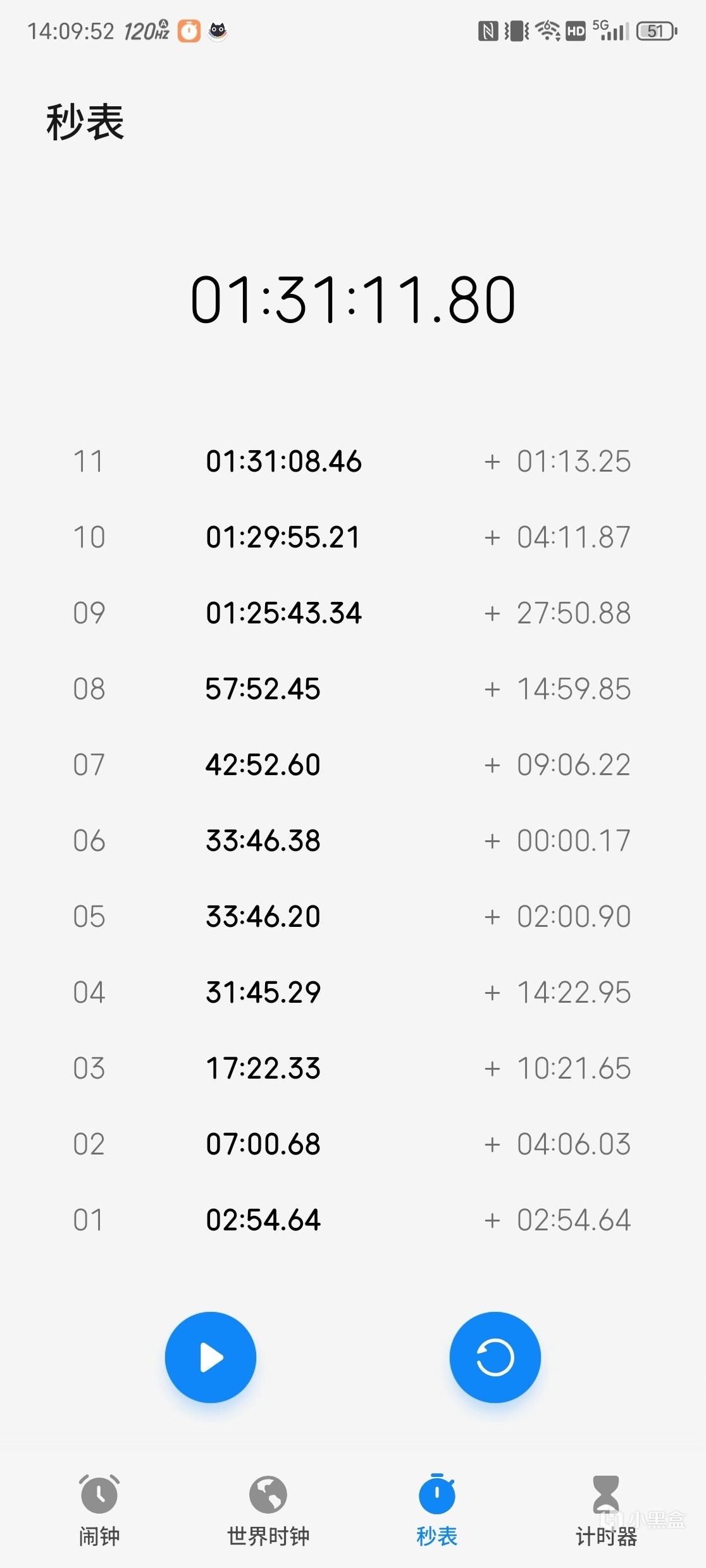The width and height of the screenshot is (706, 1568).
Task: Open the alarm clock tab icon
Action: coord(99,1495)
